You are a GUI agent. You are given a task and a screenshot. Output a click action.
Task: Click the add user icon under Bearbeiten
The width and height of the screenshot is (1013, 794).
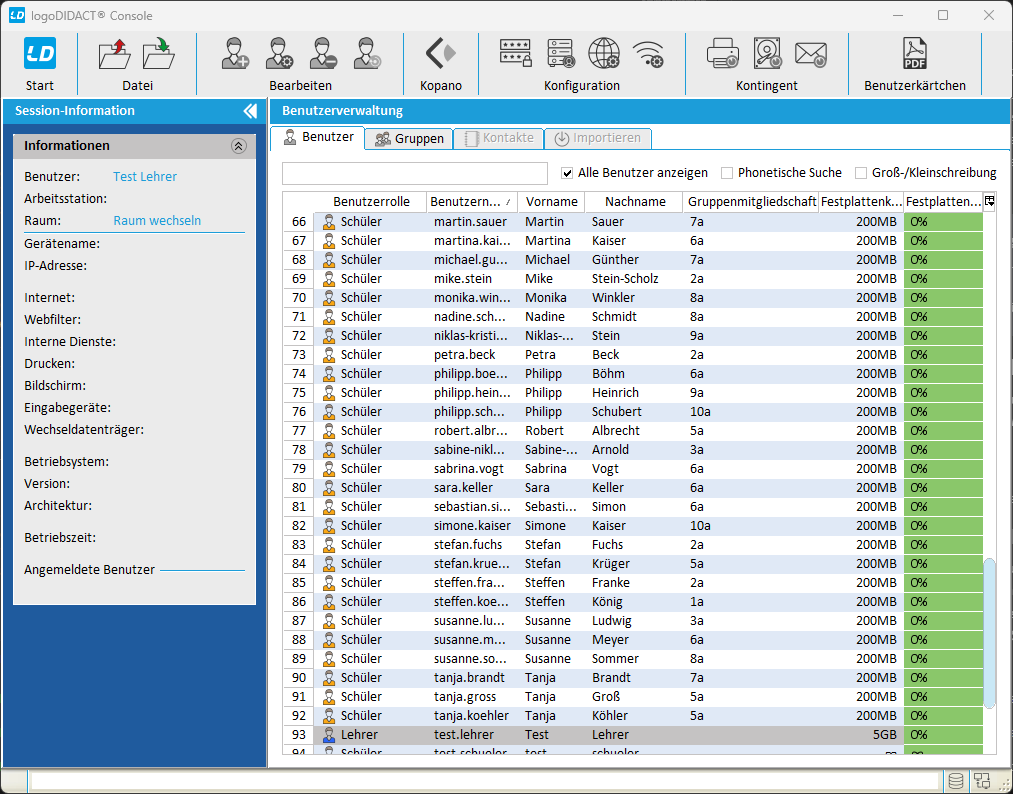click(235, 54)
